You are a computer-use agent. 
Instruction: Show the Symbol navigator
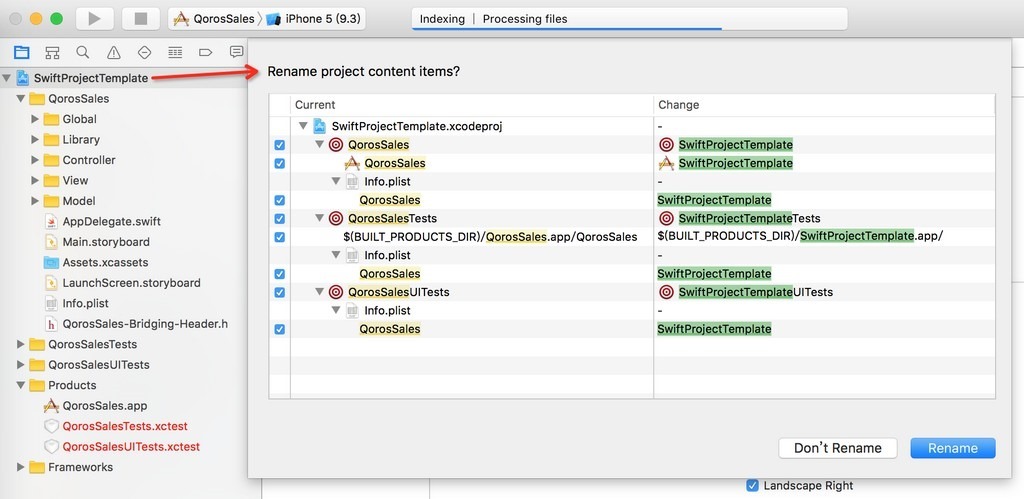52,52
